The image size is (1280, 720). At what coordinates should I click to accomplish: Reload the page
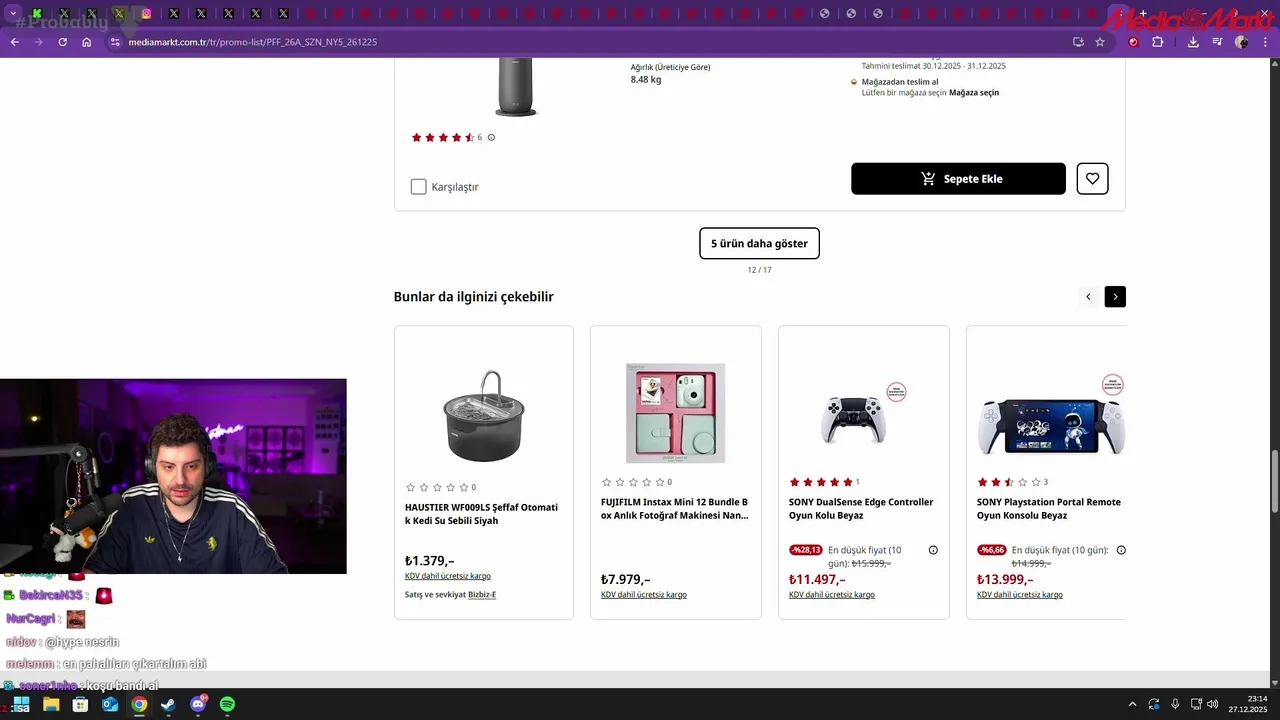pyautogui.click(x=62, y=42)
